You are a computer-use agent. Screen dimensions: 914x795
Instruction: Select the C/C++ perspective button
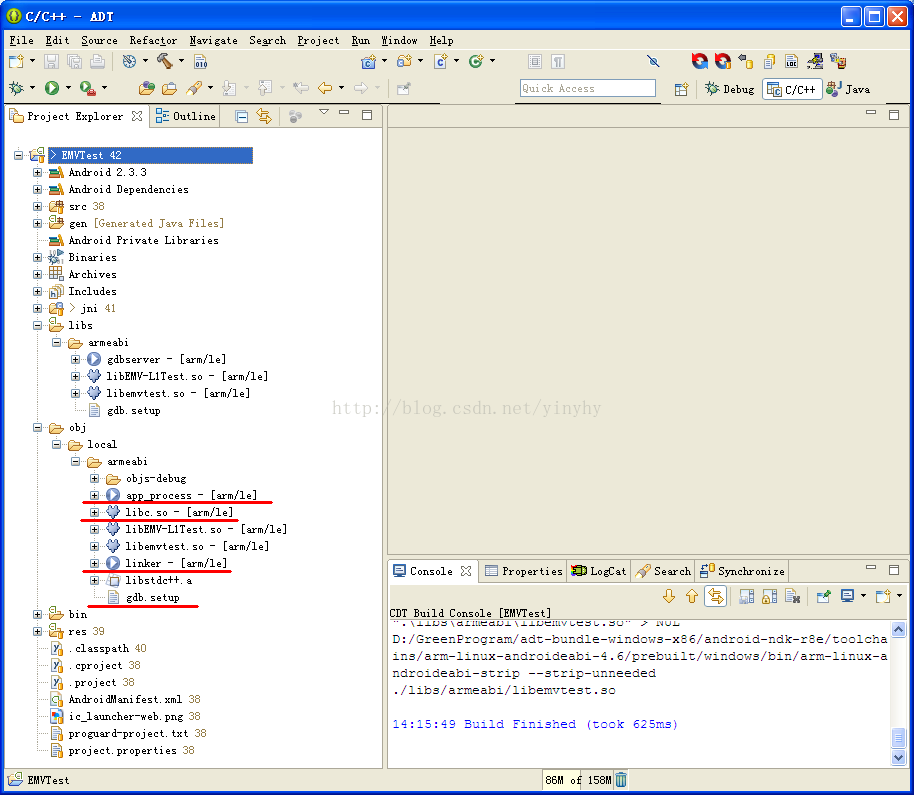pyautogui.click(x=792, y=89)
